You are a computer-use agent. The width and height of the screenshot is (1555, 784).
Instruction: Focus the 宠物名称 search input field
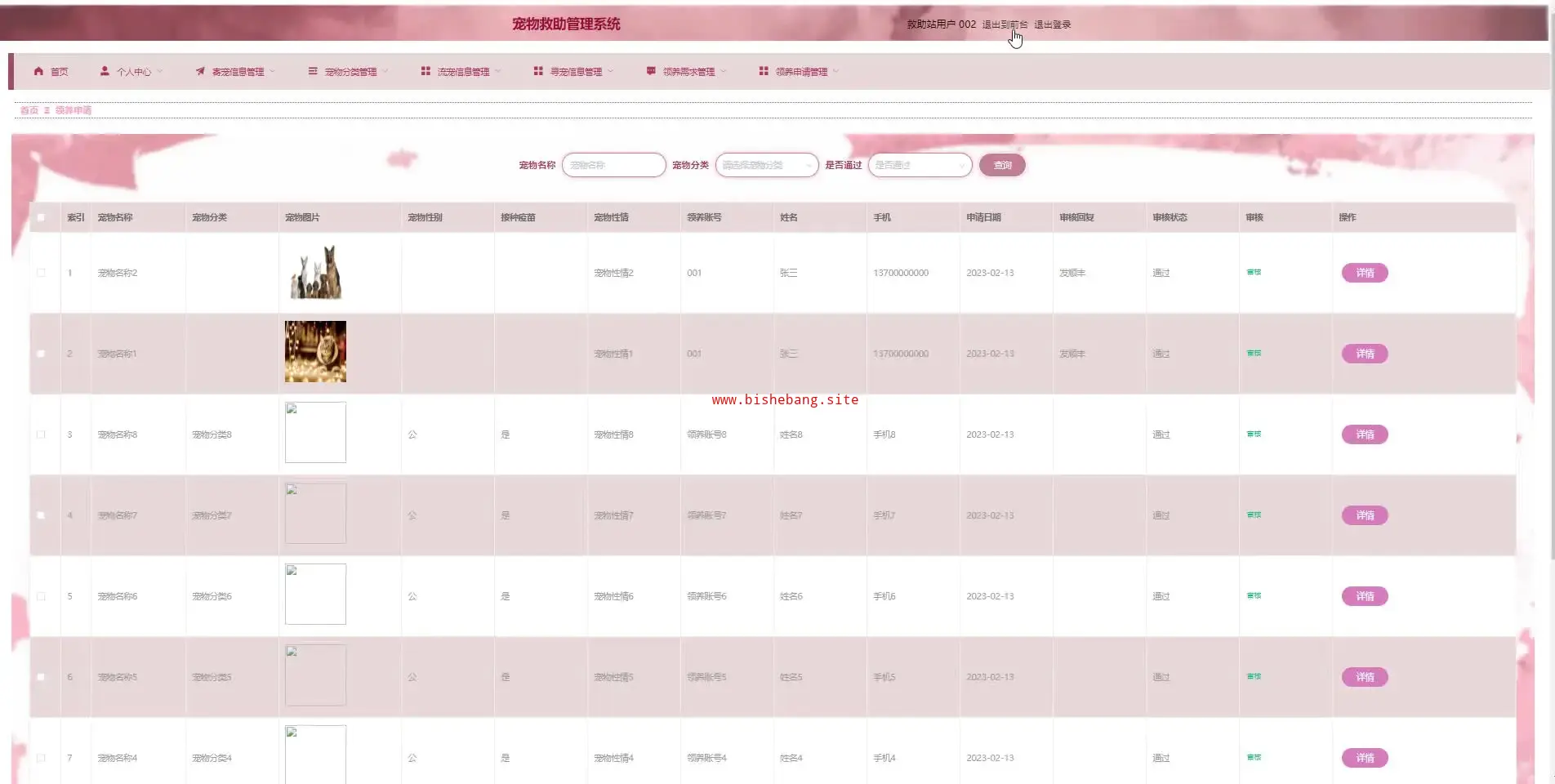tap(614, 165)
